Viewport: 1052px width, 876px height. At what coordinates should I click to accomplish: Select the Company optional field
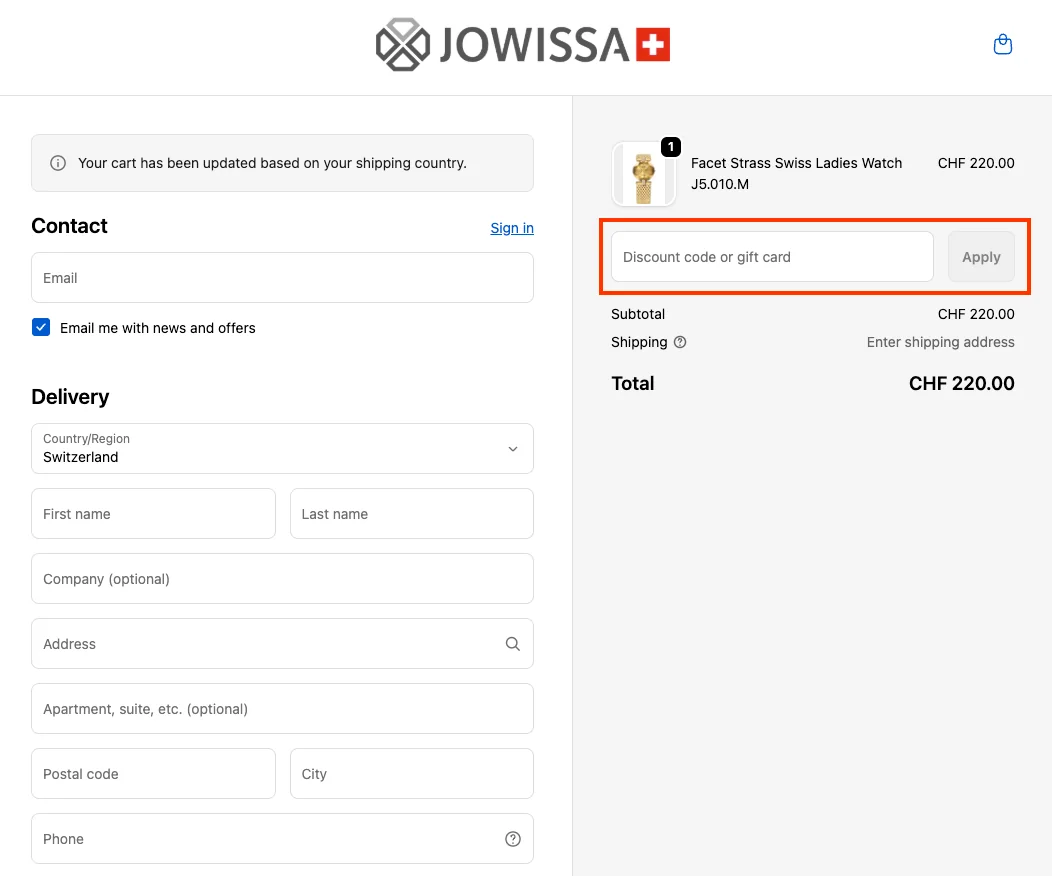[x=282, y=578]
